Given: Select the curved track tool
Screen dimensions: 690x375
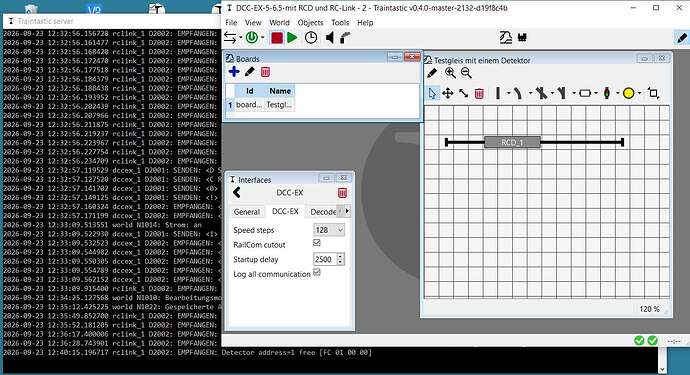Looking at the screenshot, I should click(518, 93).
